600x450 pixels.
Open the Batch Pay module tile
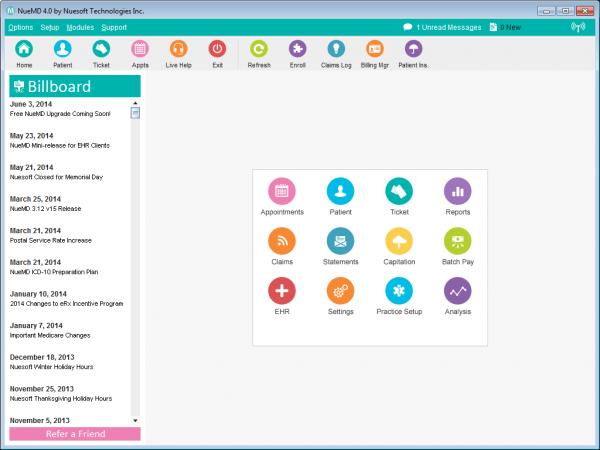coord(458,241)
